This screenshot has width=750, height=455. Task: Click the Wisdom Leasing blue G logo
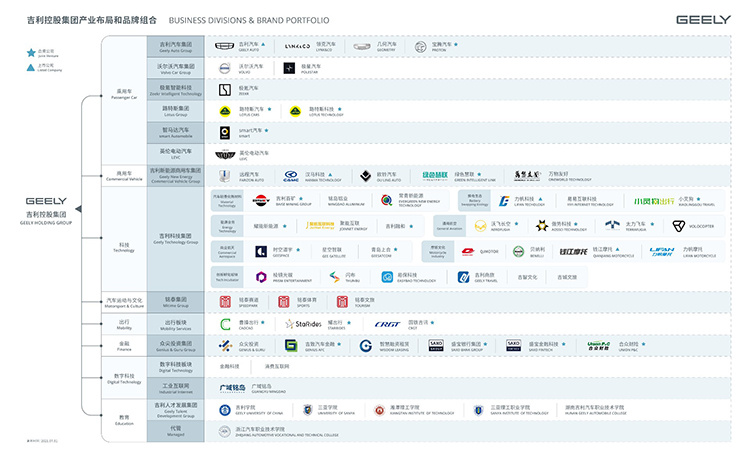[365, 346]
